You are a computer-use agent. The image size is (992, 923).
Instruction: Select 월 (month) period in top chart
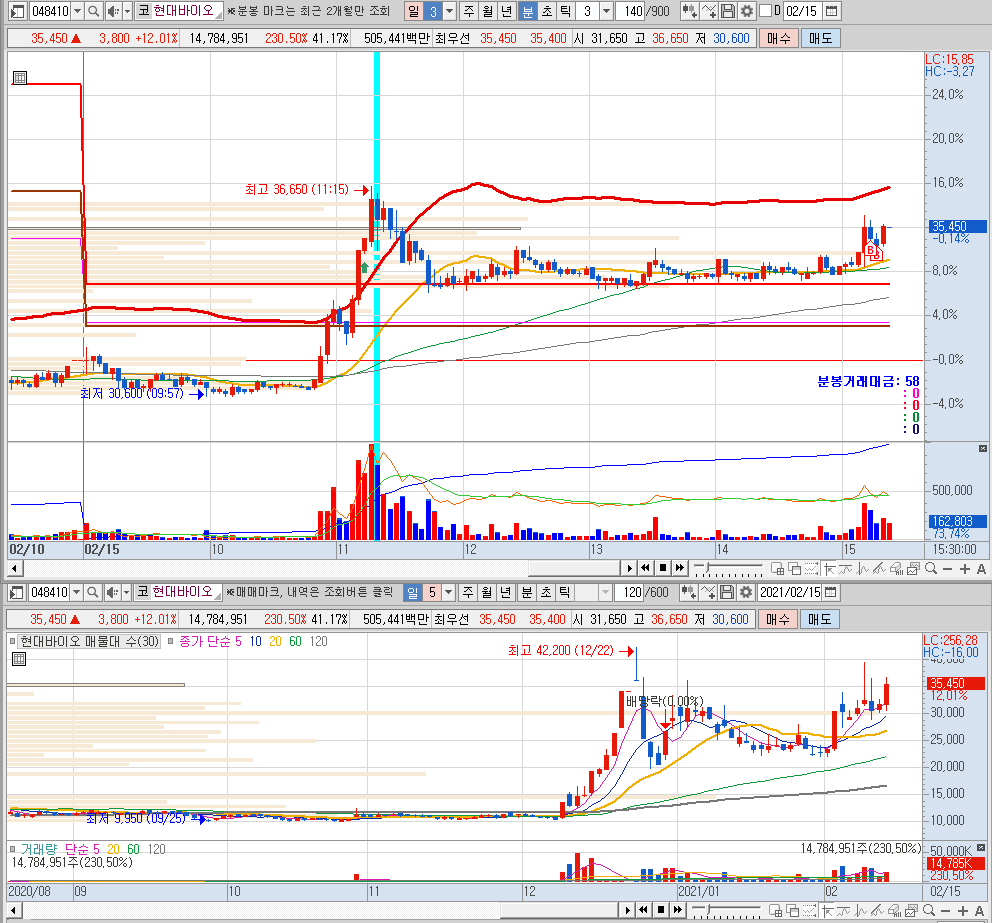tap(487, 11)
